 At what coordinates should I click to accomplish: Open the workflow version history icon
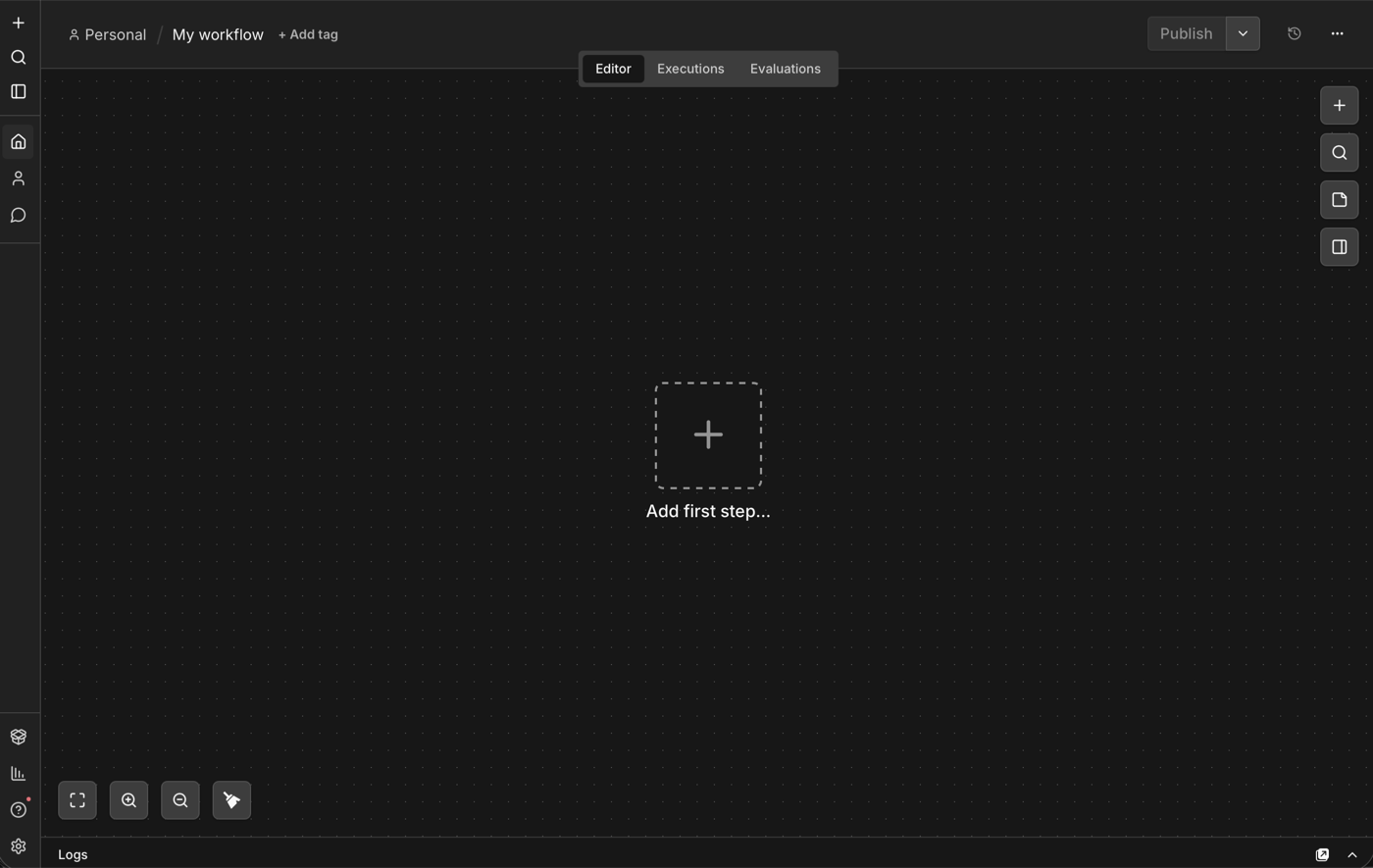tap(1295, 33)
